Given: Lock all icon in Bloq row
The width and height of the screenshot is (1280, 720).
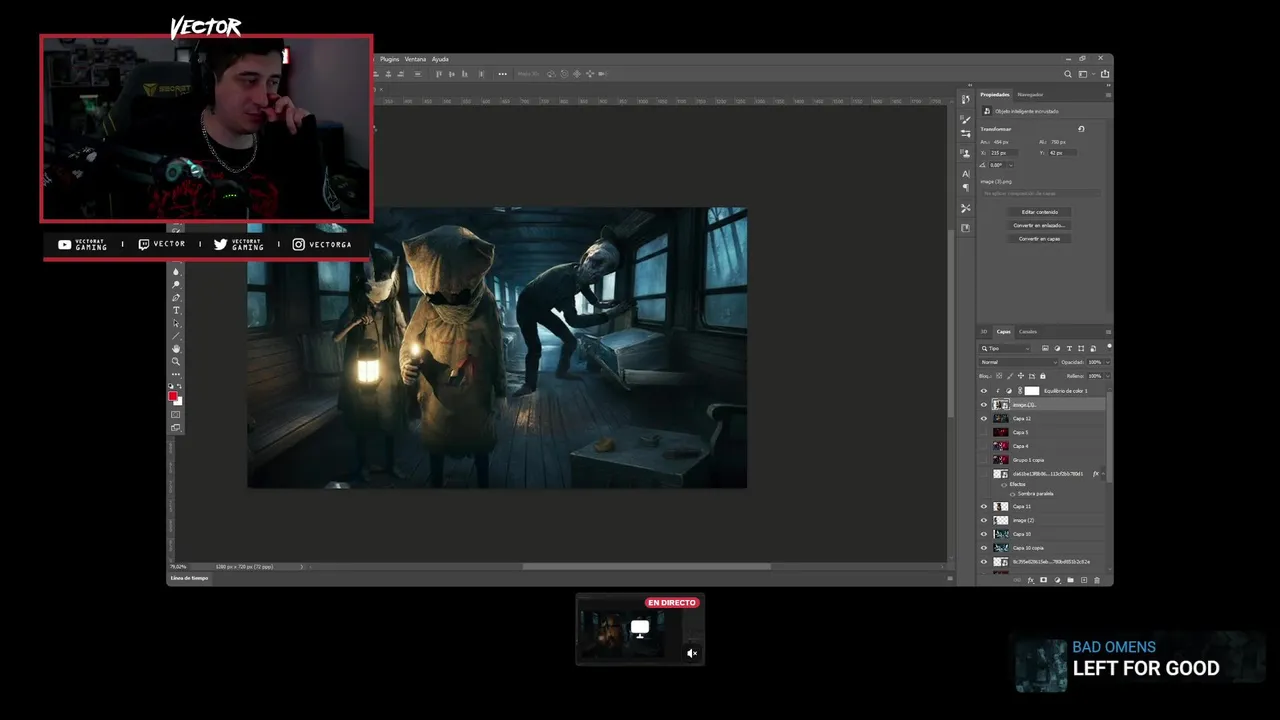Looking at the screenshot, I should pyautogui.click(x=1043, y=376).
